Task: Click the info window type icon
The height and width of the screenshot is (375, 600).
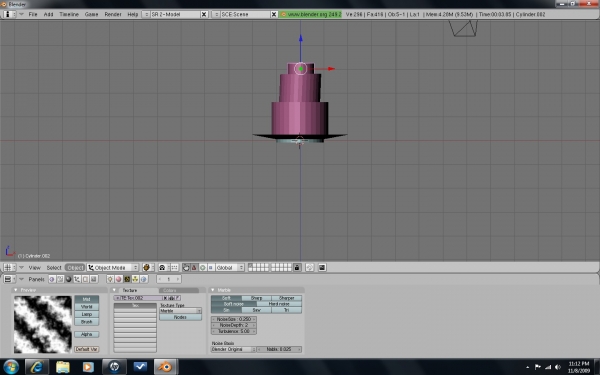Action: pyautogui.click(x=9, y=14)
